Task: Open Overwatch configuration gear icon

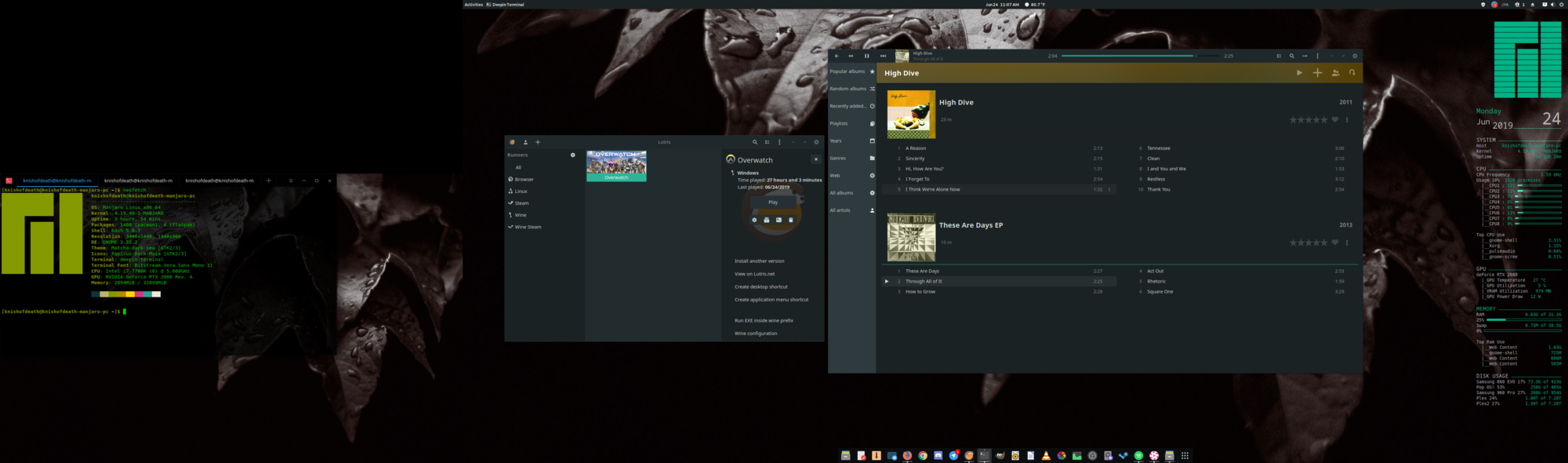Action: point(754,220)
